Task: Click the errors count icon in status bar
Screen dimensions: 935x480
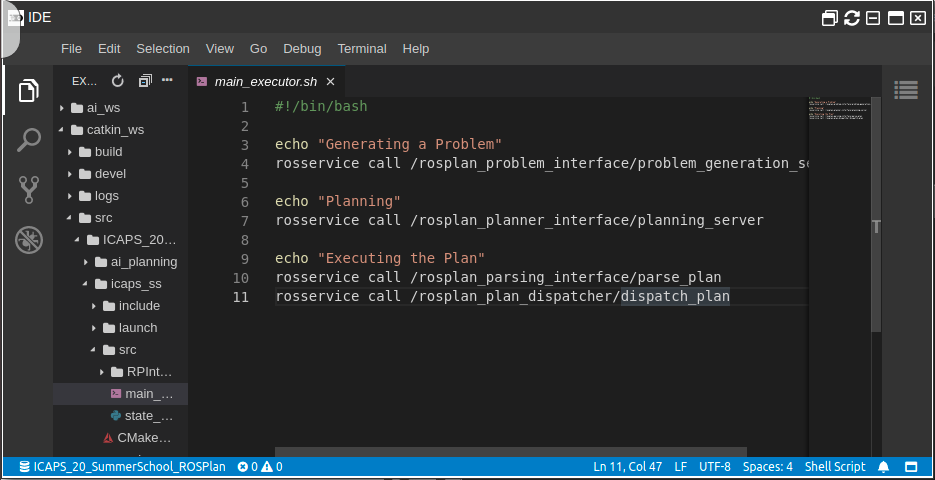Action: [x=243, y=466]
